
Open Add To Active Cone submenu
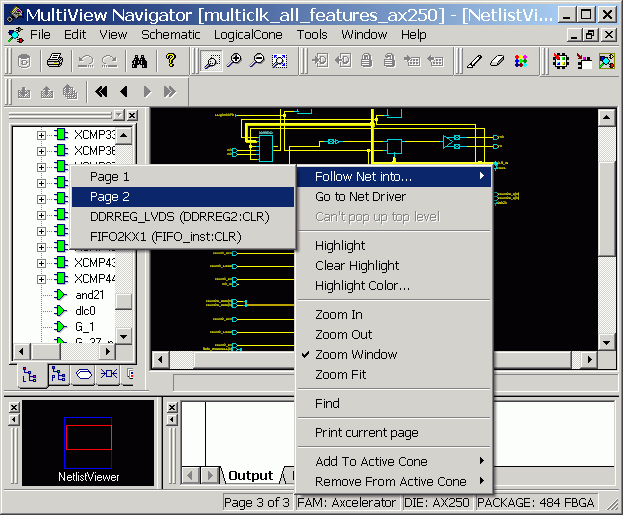(x=395, y=461)
